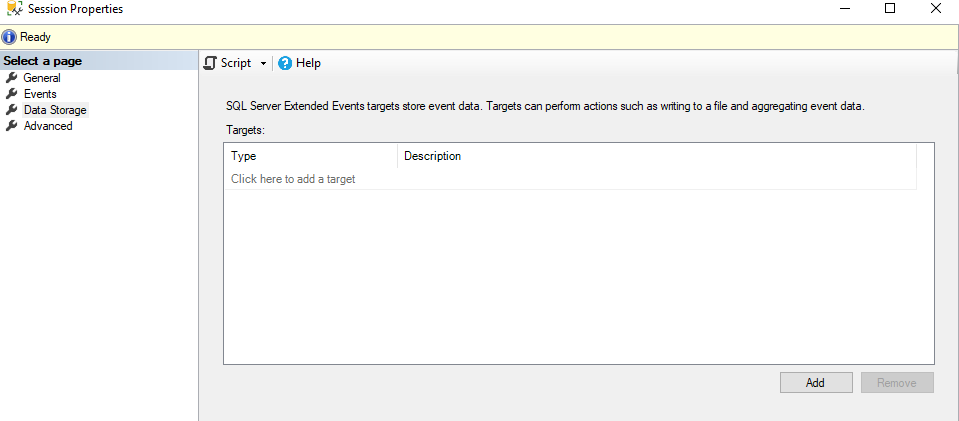Maximize the Session Properties window
The height and width of the screenshot is (421, 959).
tap(890, 9)
